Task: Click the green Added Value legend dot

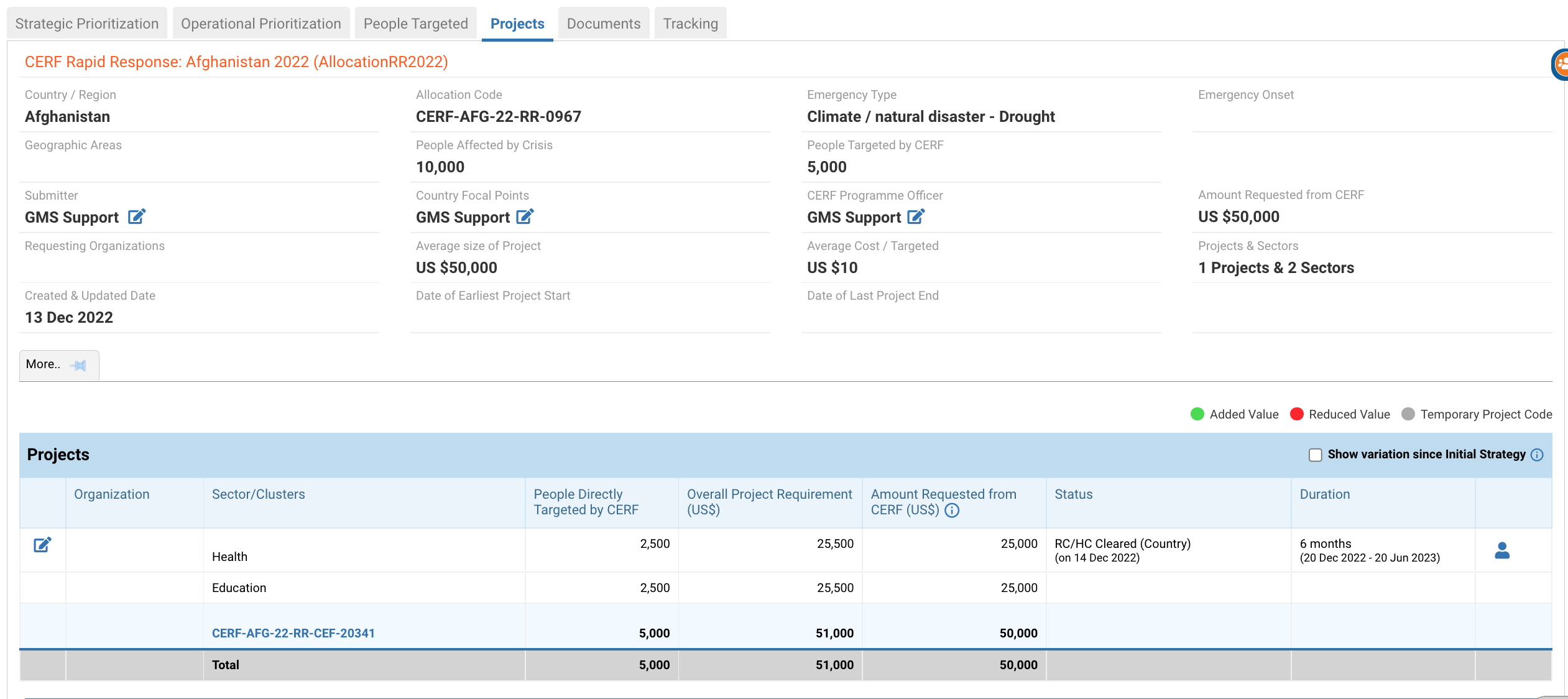Action: 1197,414
